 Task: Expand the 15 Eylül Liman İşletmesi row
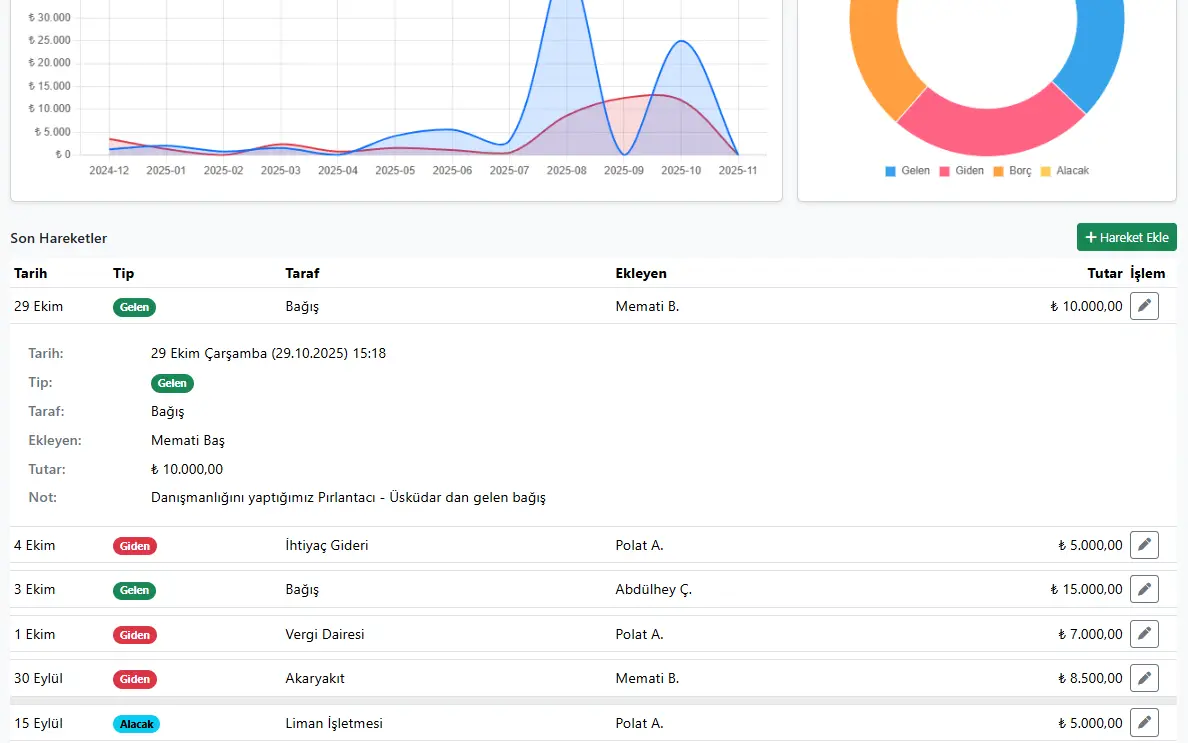click(x=400, y=722)
